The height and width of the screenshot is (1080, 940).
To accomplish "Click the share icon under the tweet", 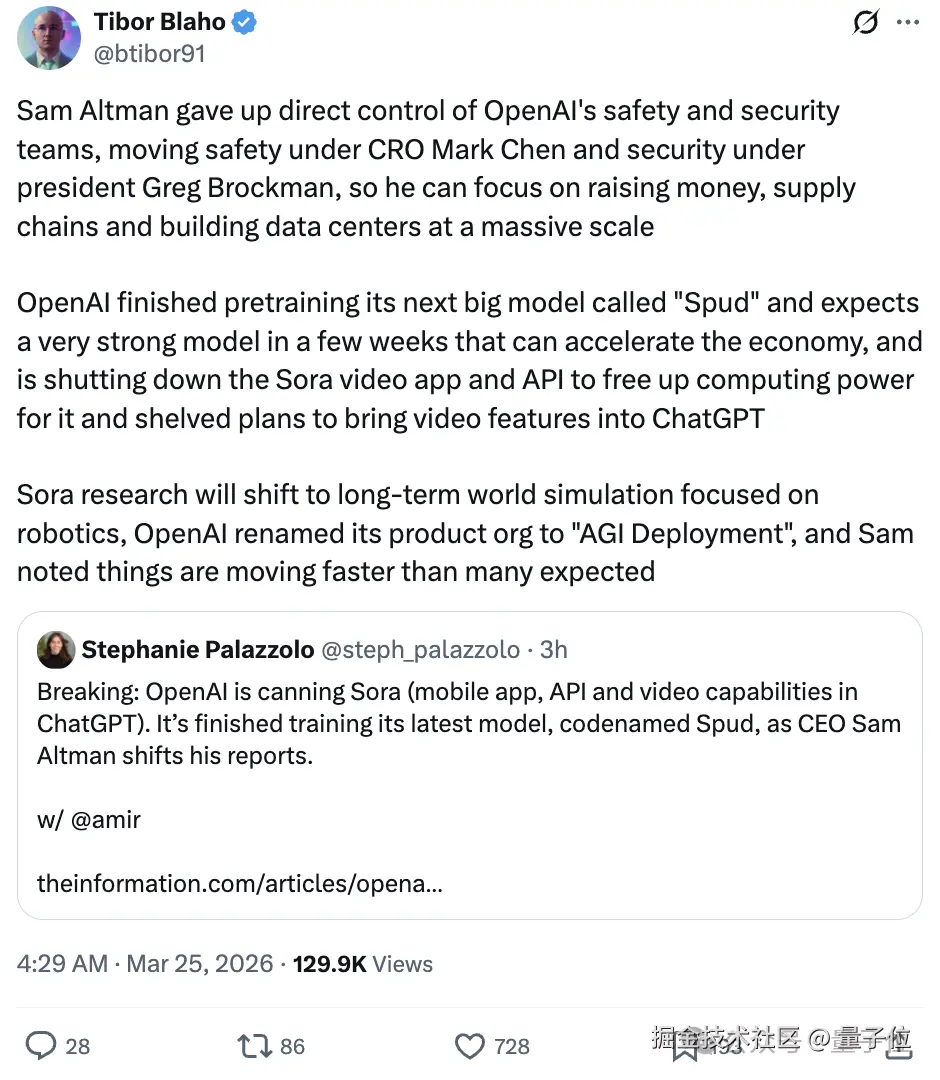I will click(x=897, y=1046).
